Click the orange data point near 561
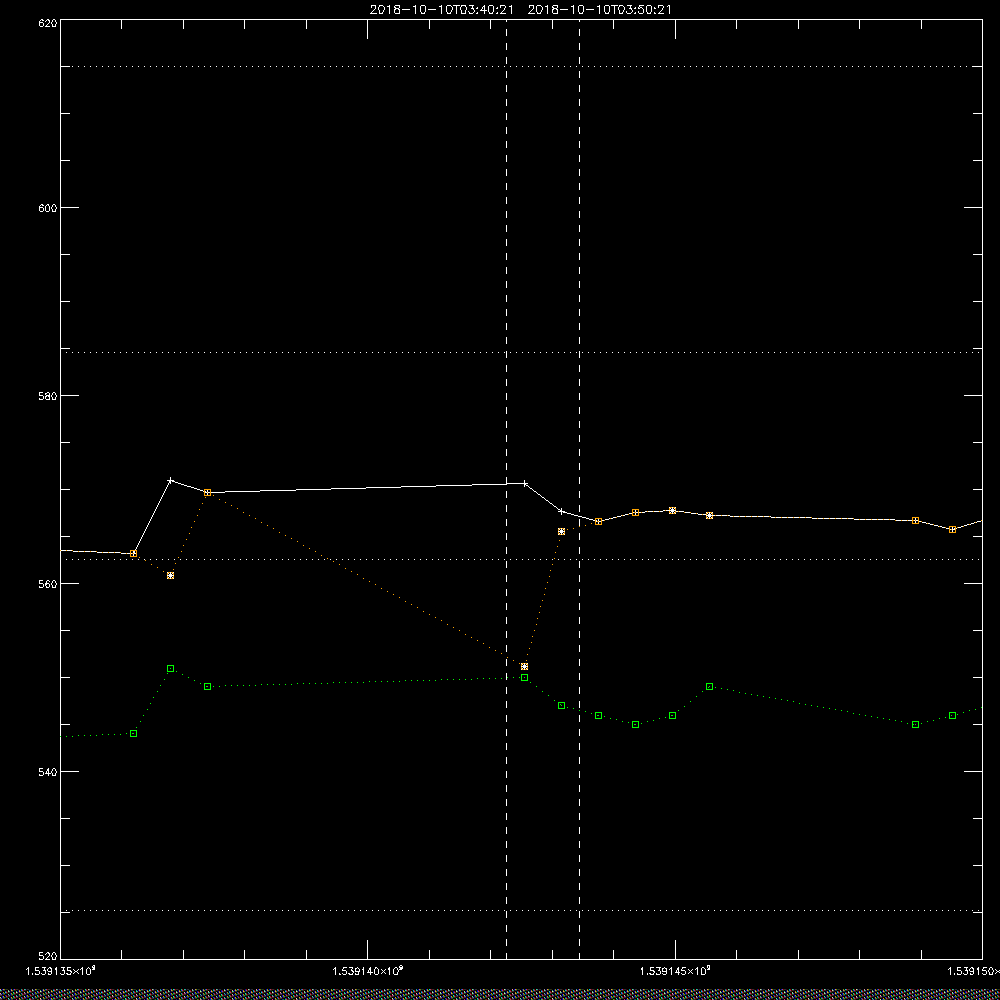 click(170, 575)
